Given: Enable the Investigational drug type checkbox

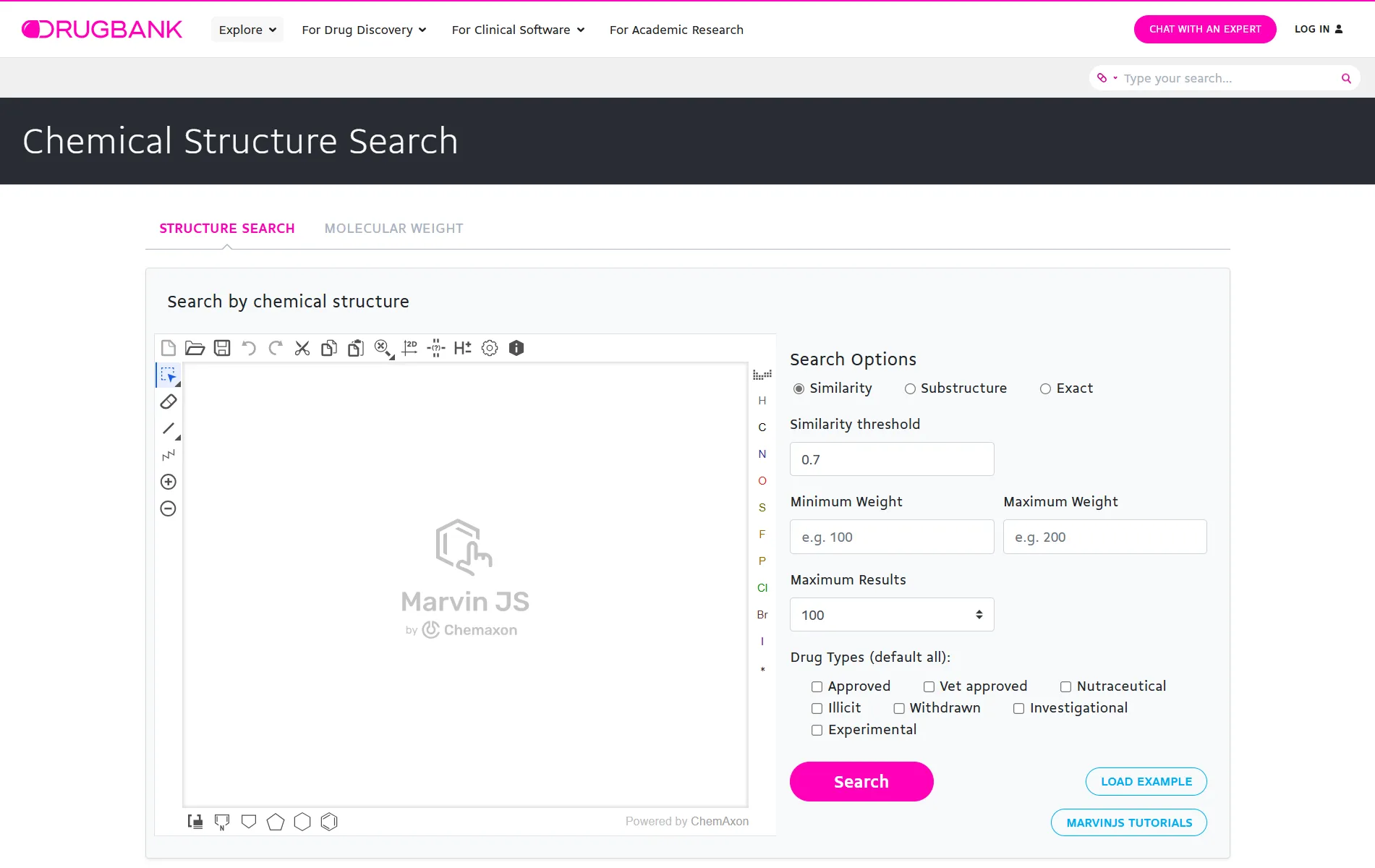Looking at the screenshot, I should tap(1019, 709).
